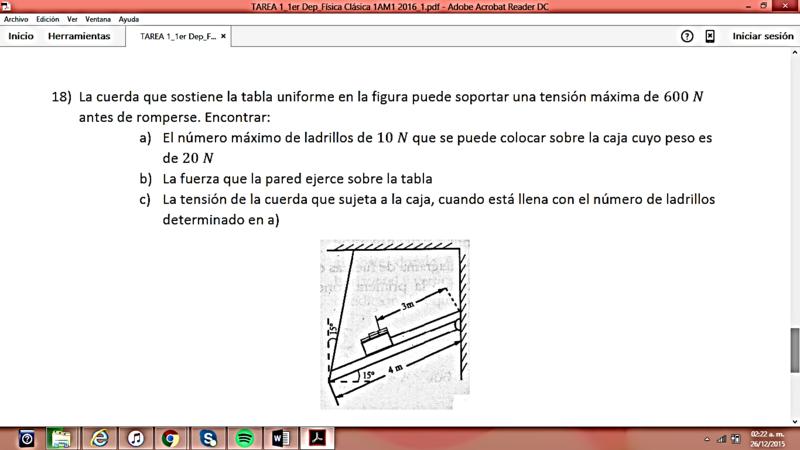
Task: Open the Edición menu
Action: tap(47, 19)
